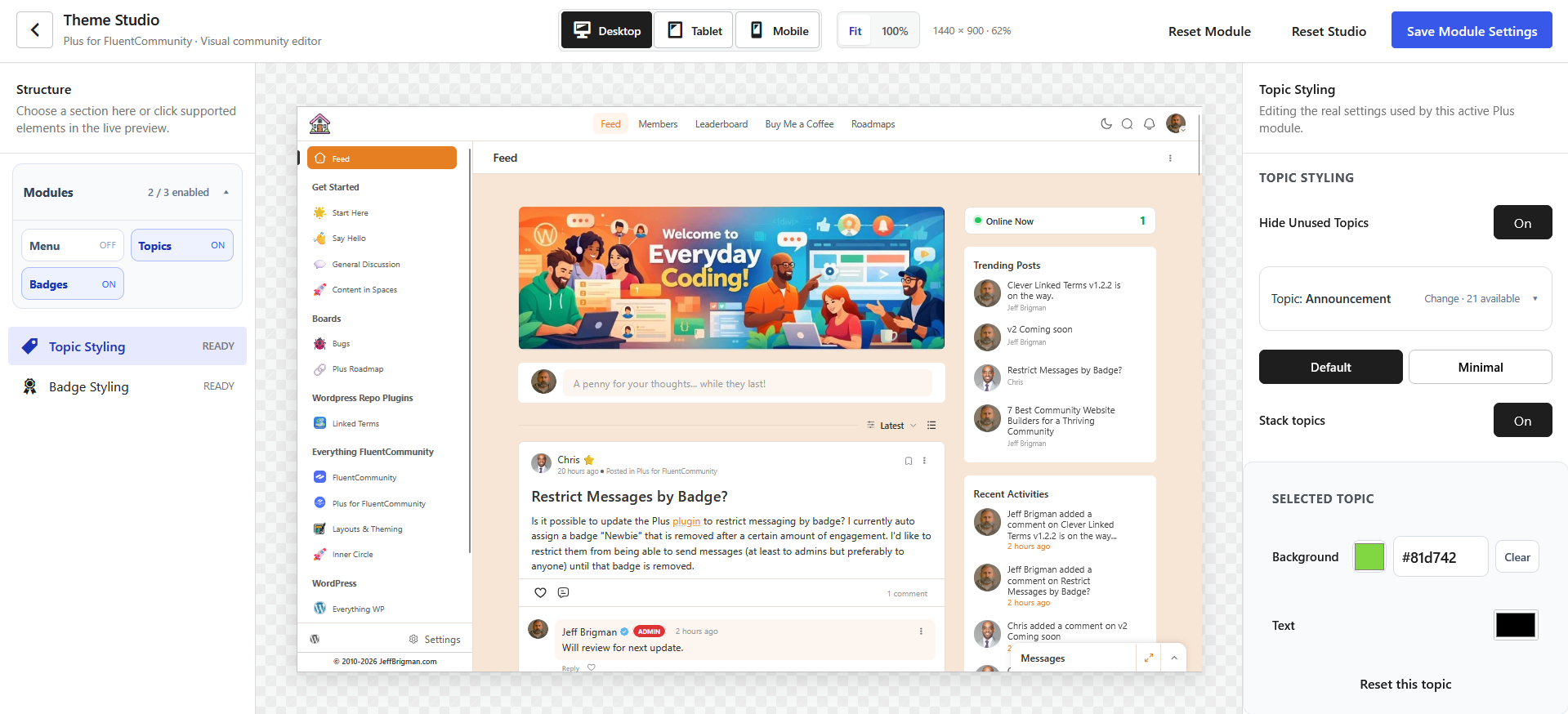Switch to Tablet preview
The height and width of the screenshot is (714, 1568).
point(695,30)
